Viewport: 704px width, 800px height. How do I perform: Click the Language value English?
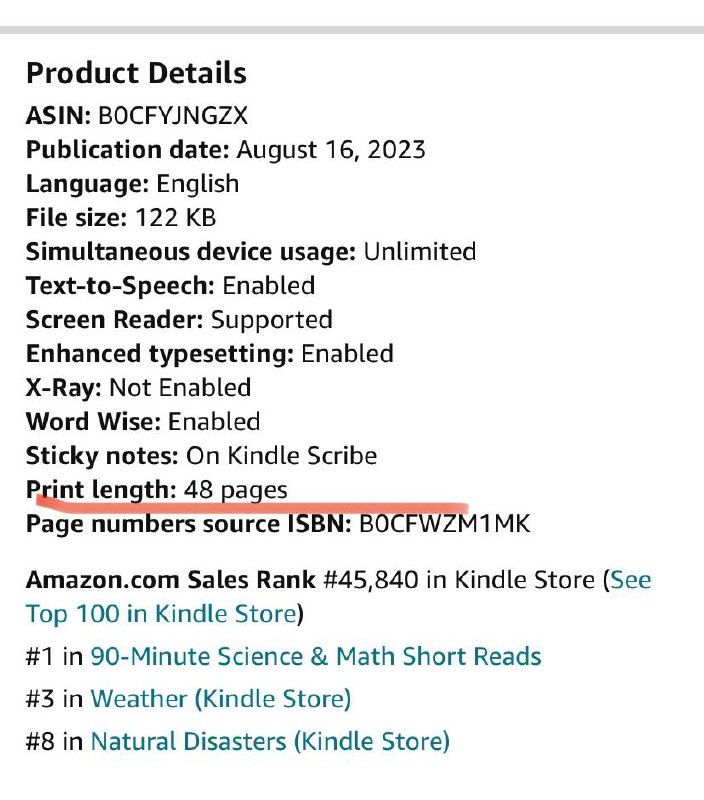point(197,184)
